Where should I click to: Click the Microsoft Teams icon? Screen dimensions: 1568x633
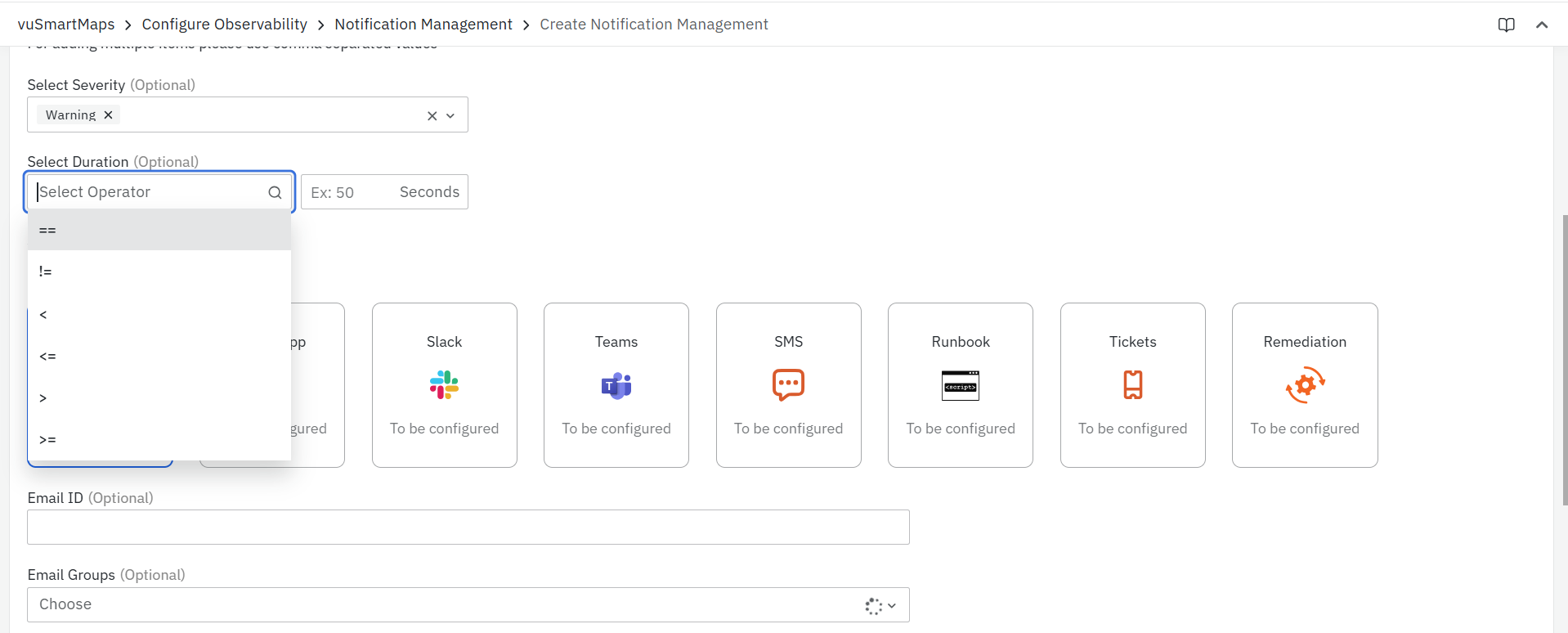click(x=616, y=385)
